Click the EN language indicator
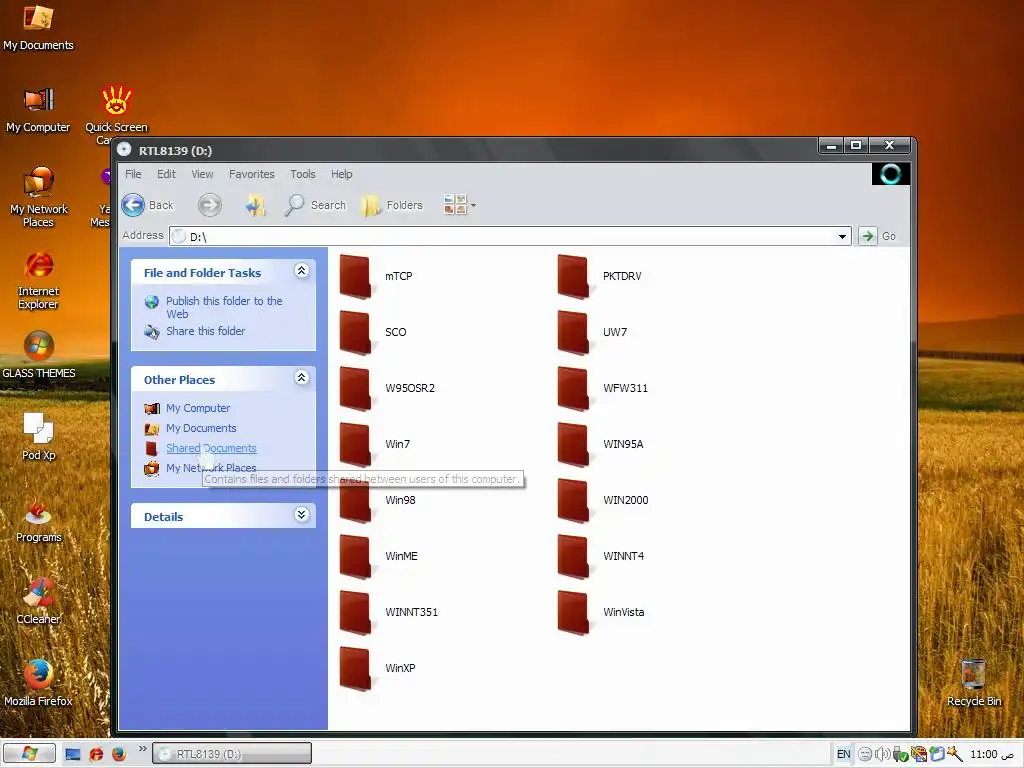 click(843, 754)
